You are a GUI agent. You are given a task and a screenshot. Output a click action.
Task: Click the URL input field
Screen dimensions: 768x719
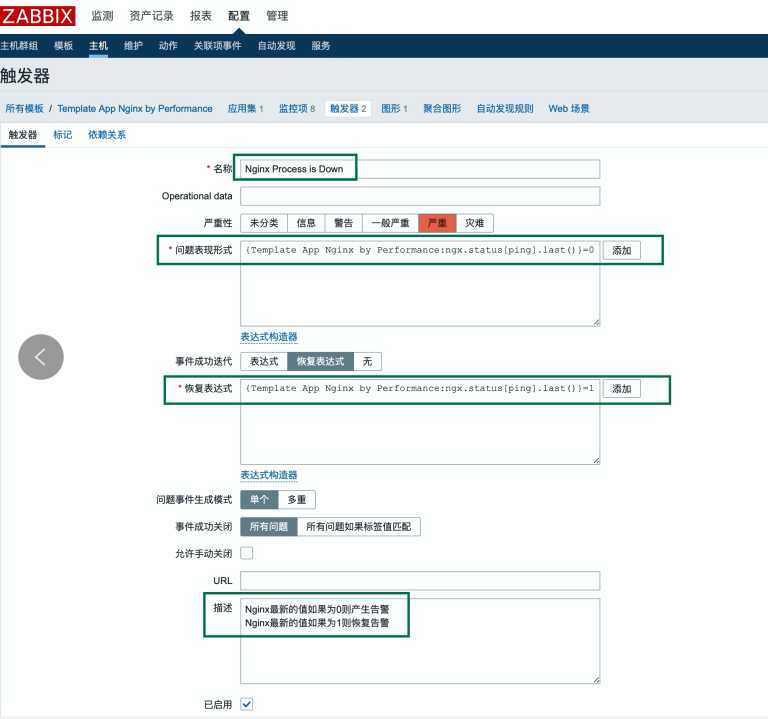click(x=420, y=580)
